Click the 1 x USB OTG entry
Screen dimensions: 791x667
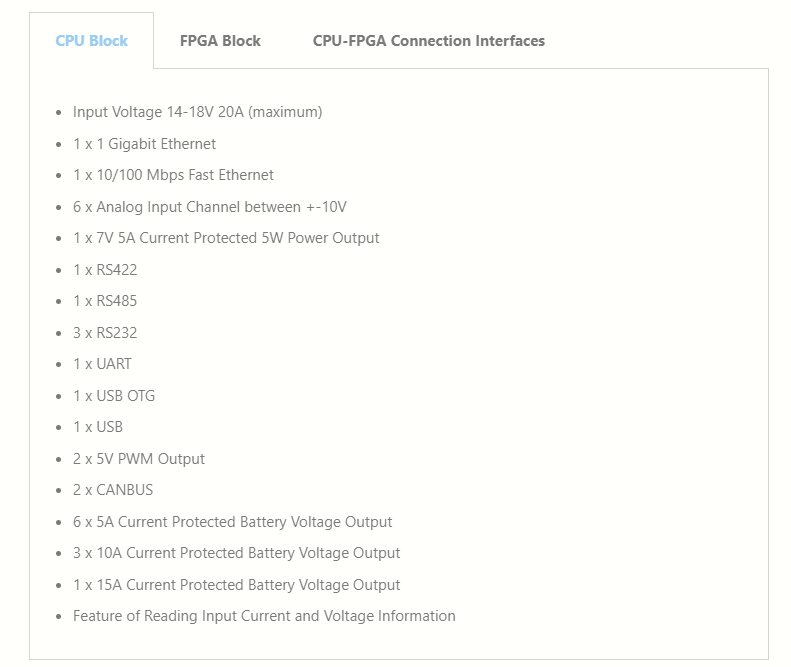pos(114,396)
